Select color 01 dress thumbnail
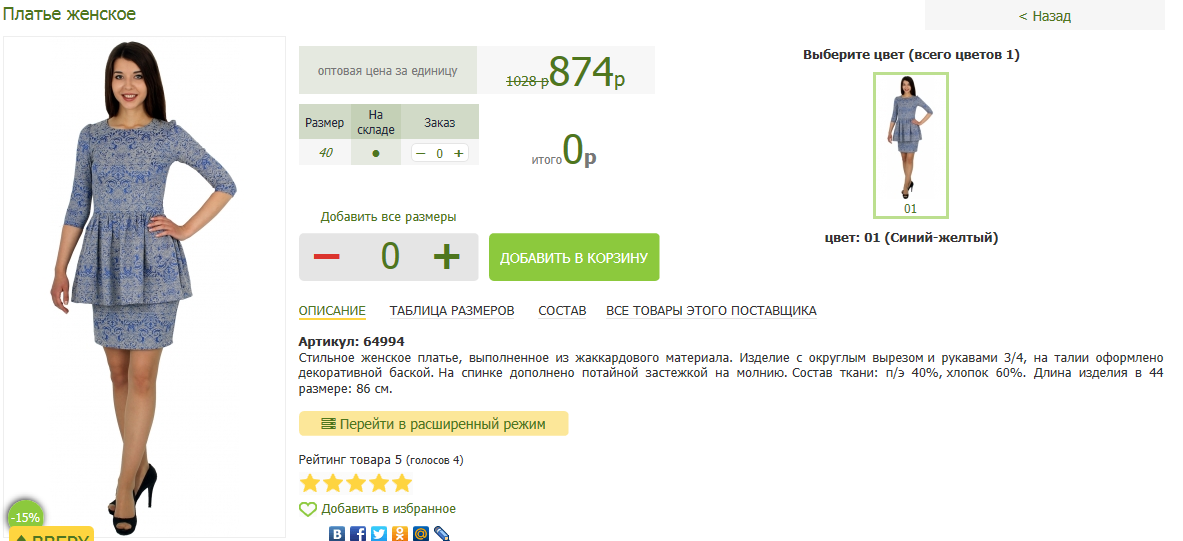Viewport: 1183px width, 541px height. (x=911, y=145)
